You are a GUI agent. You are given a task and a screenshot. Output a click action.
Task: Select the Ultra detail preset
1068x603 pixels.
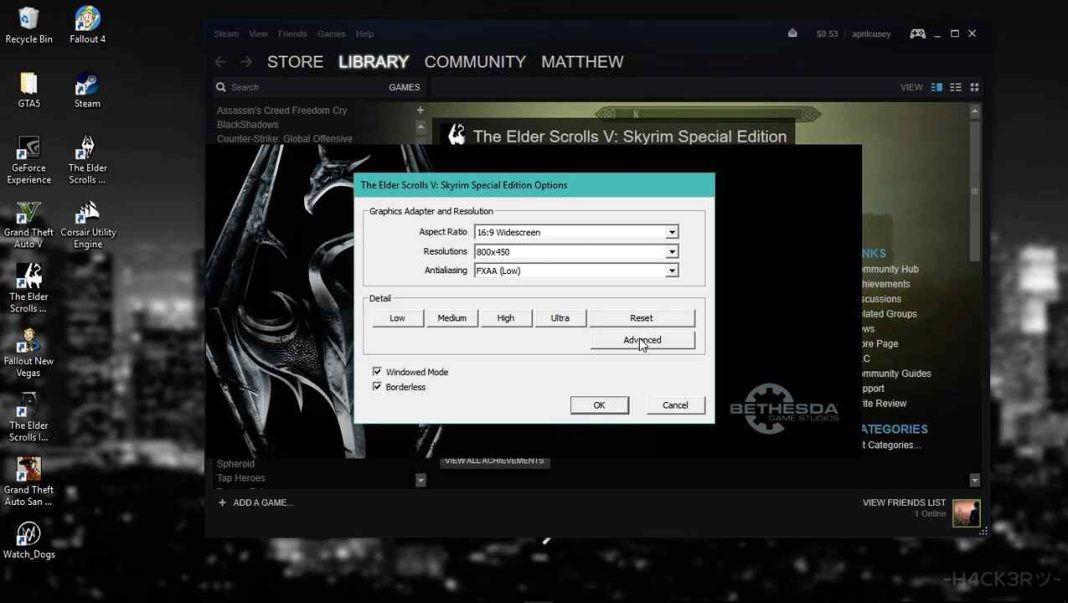click(x=560, y=317)
